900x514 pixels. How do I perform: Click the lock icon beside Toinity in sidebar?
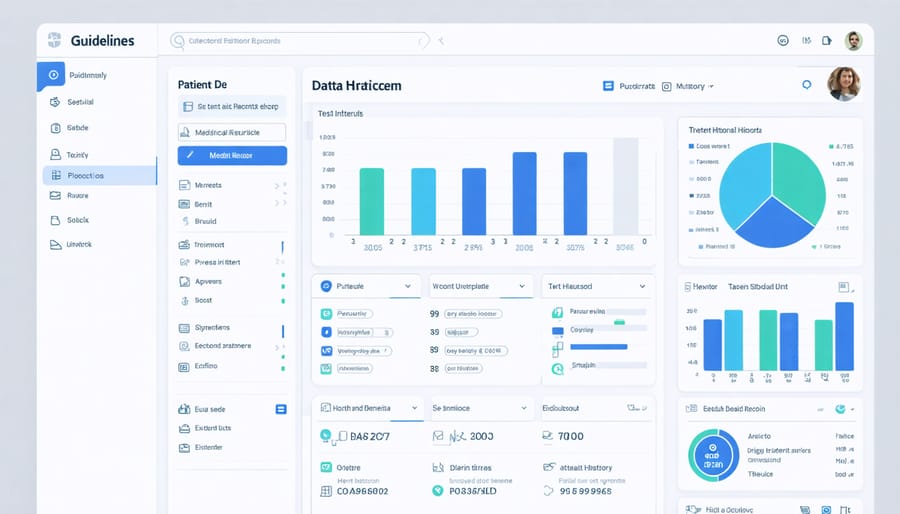[x=56, y=154]
